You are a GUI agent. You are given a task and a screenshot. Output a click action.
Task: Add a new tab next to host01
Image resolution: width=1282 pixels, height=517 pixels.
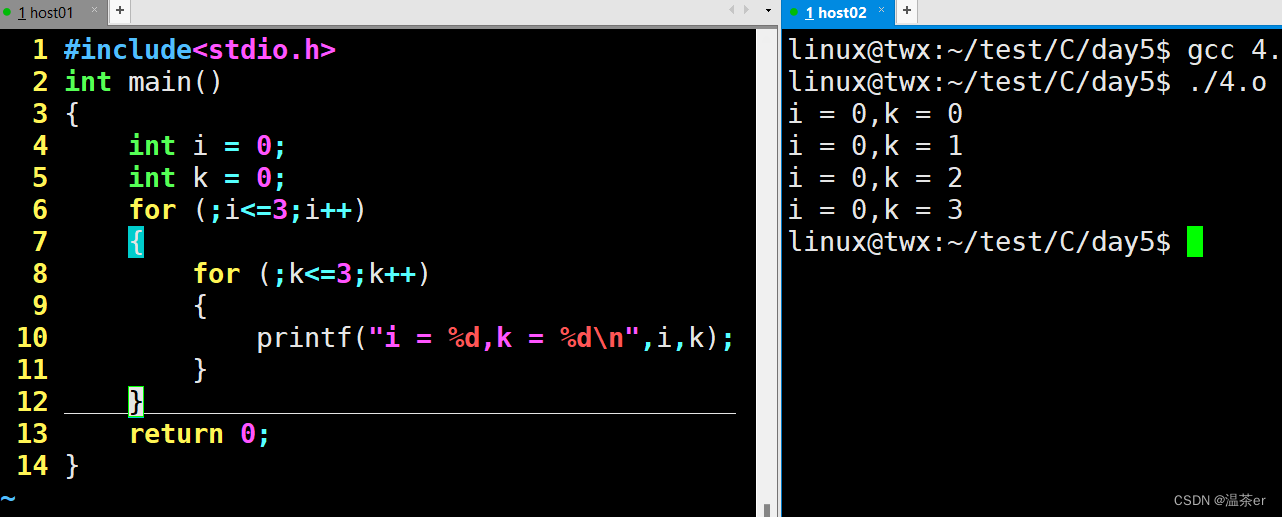(x=119, y=11)
